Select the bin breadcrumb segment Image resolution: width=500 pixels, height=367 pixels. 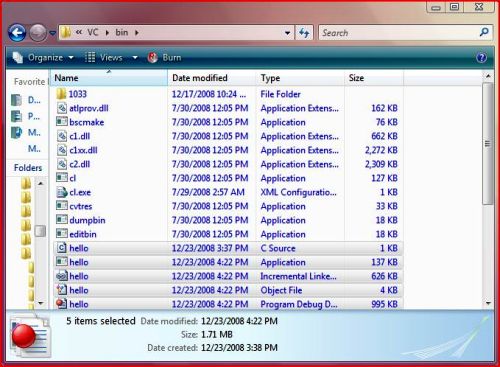(x=122, y=32)
